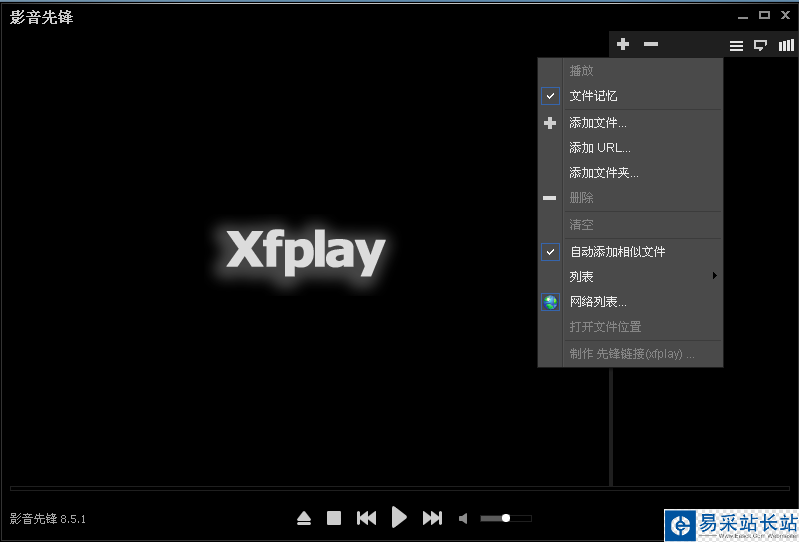Image resolution: width=799 pixels, height=542 pixels.
Task: Click the screen icon beside the bars icon
Action: pos(761,45)
